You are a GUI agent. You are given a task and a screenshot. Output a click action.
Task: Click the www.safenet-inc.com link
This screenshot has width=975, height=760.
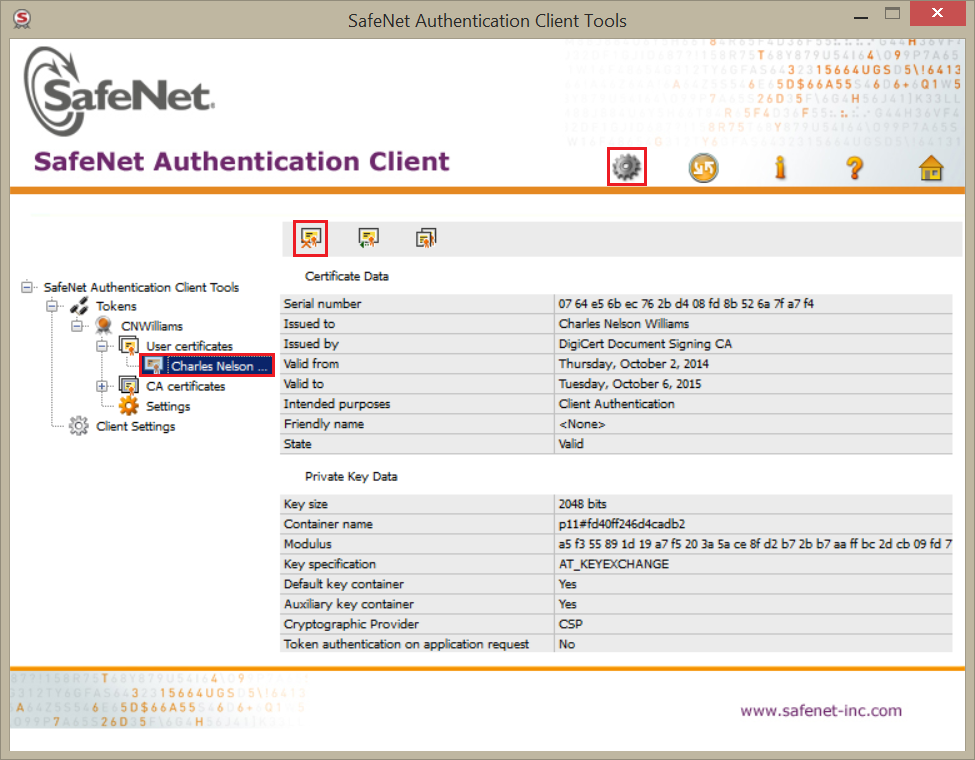pyautogui.click(x=820, y=711)
